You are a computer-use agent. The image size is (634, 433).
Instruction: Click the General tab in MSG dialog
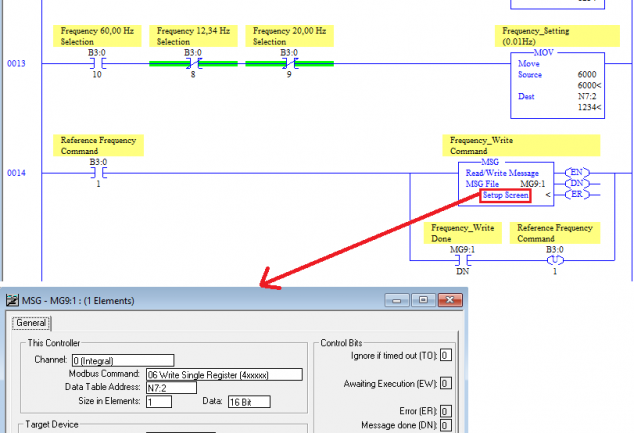31,323
